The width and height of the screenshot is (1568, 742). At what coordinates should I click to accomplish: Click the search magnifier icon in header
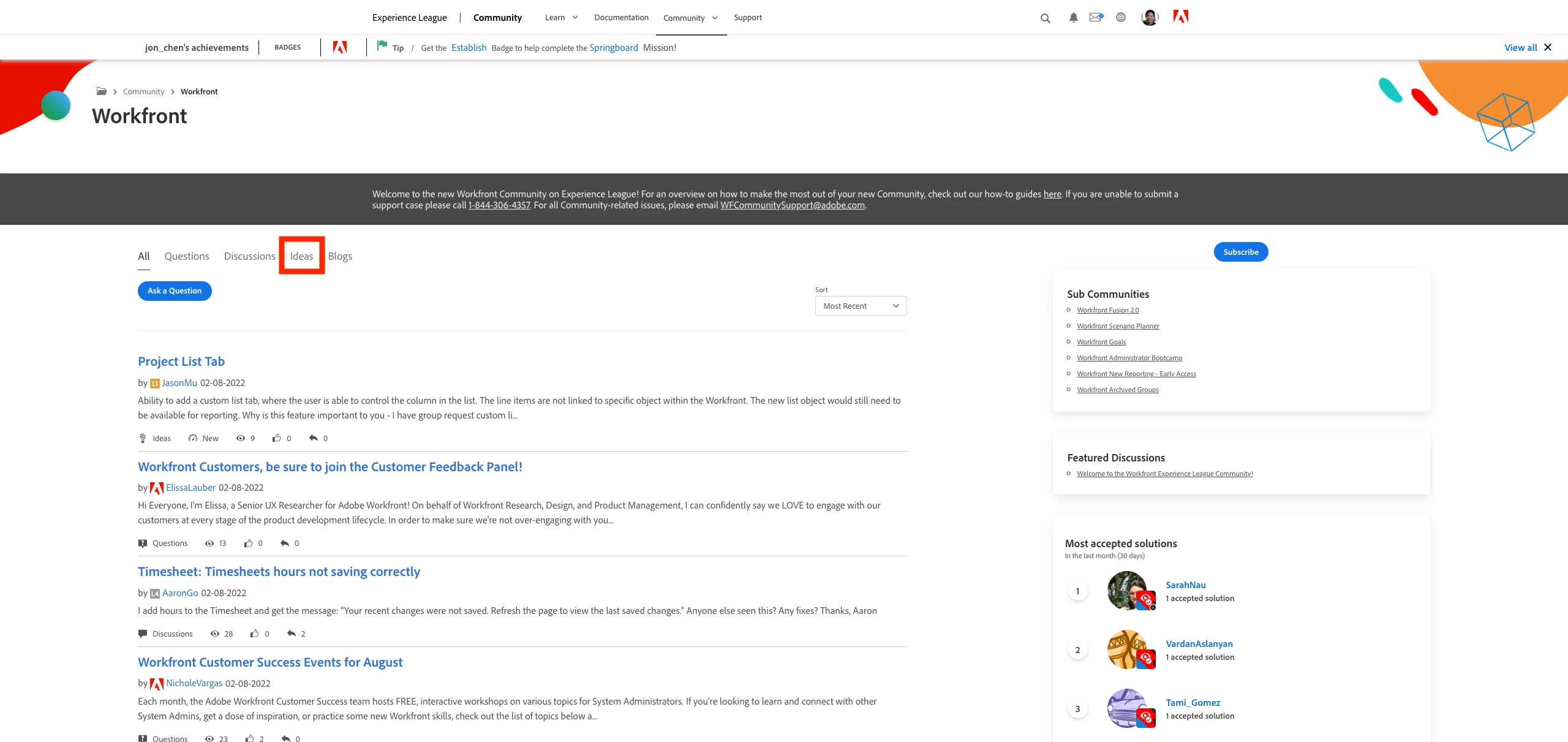click(1045, 18)
